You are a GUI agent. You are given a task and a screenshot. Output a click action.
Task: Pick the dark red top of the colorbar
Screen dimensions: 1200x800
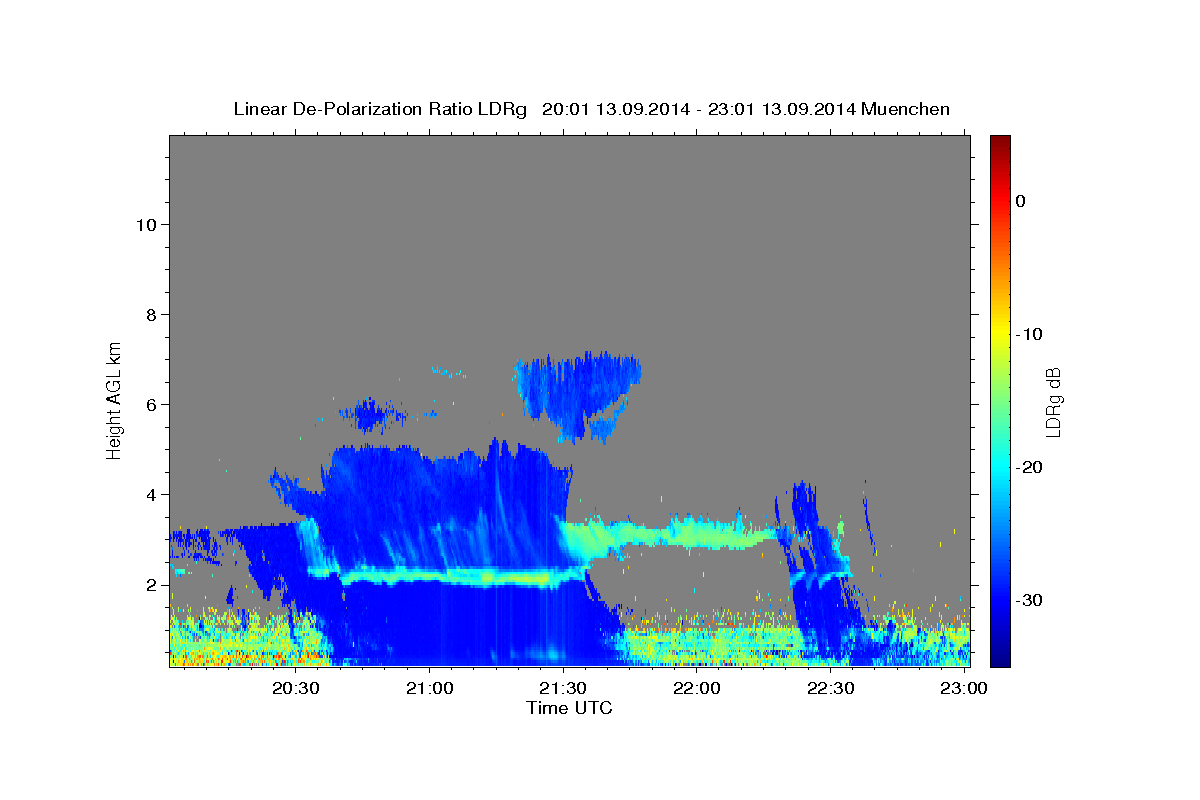[x=1000, y=143]
